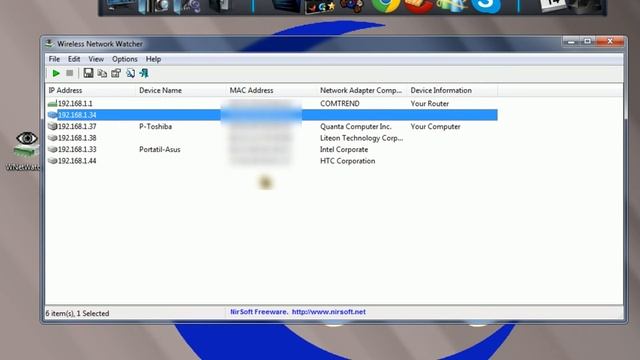
Task: Click the Intel Corporate cell
Action: [x=344, y=149]
